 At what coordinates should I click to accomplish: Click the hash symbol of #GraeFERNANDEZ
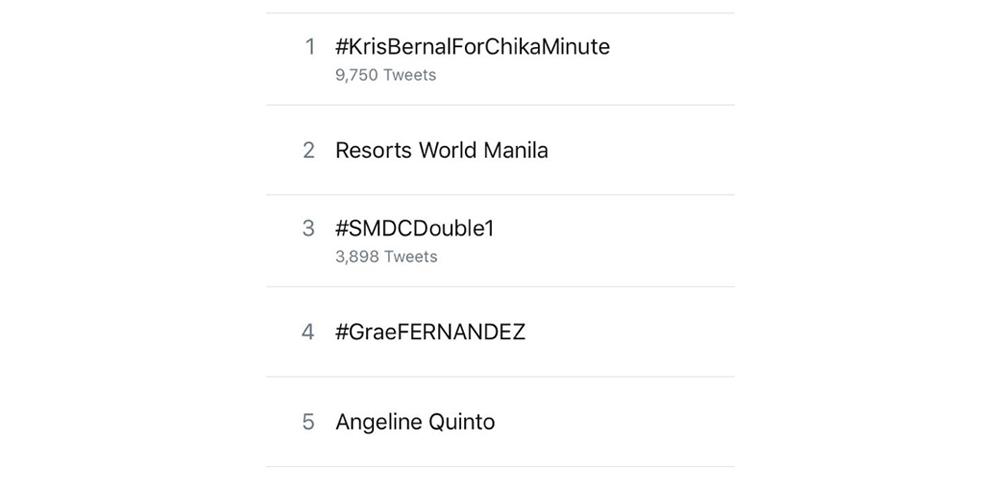pos(341,332)
